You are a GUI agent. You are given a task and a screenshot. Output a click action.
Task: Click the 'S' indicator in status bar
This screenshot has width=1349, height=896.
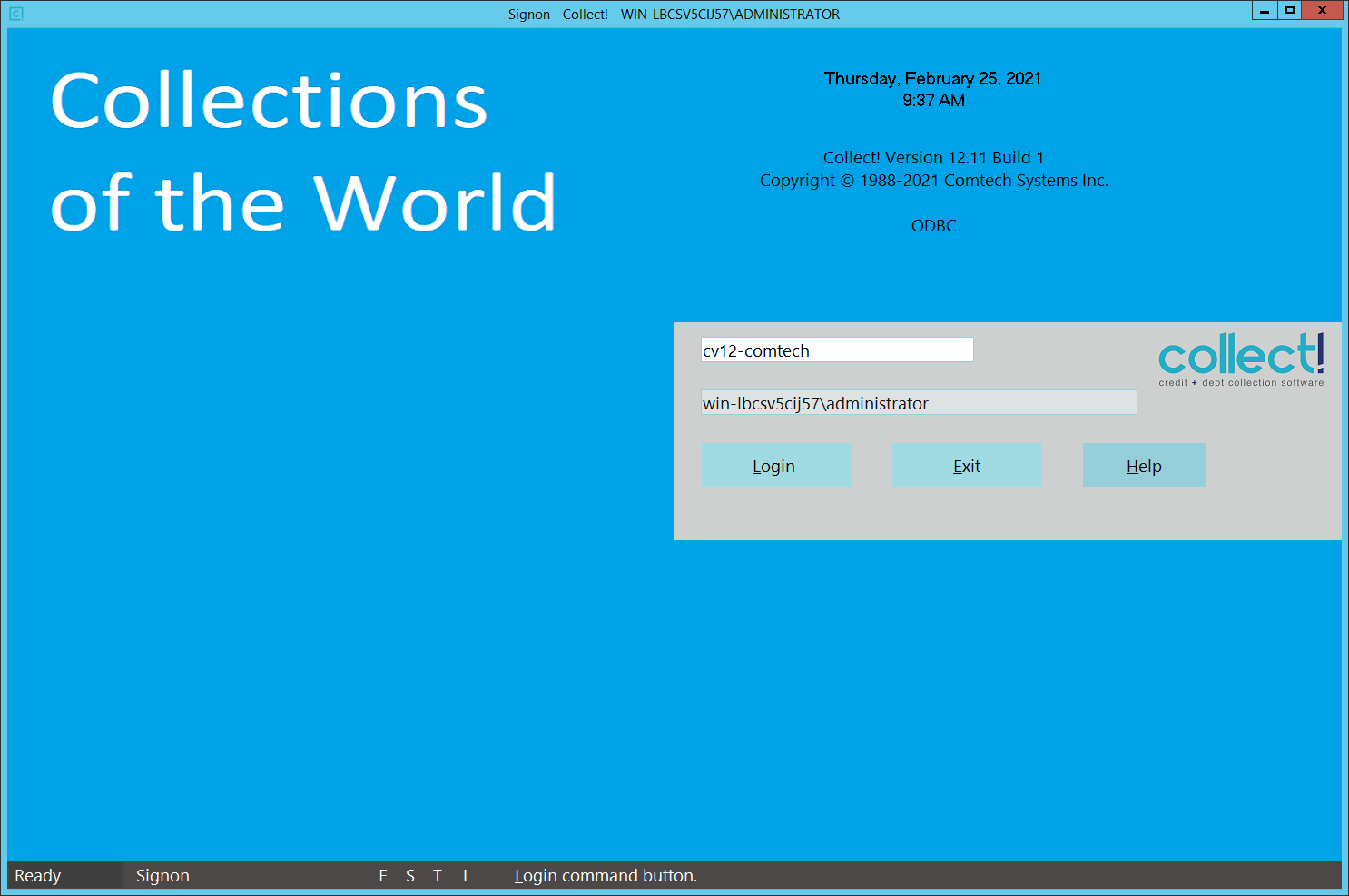[x=410, y=876]
